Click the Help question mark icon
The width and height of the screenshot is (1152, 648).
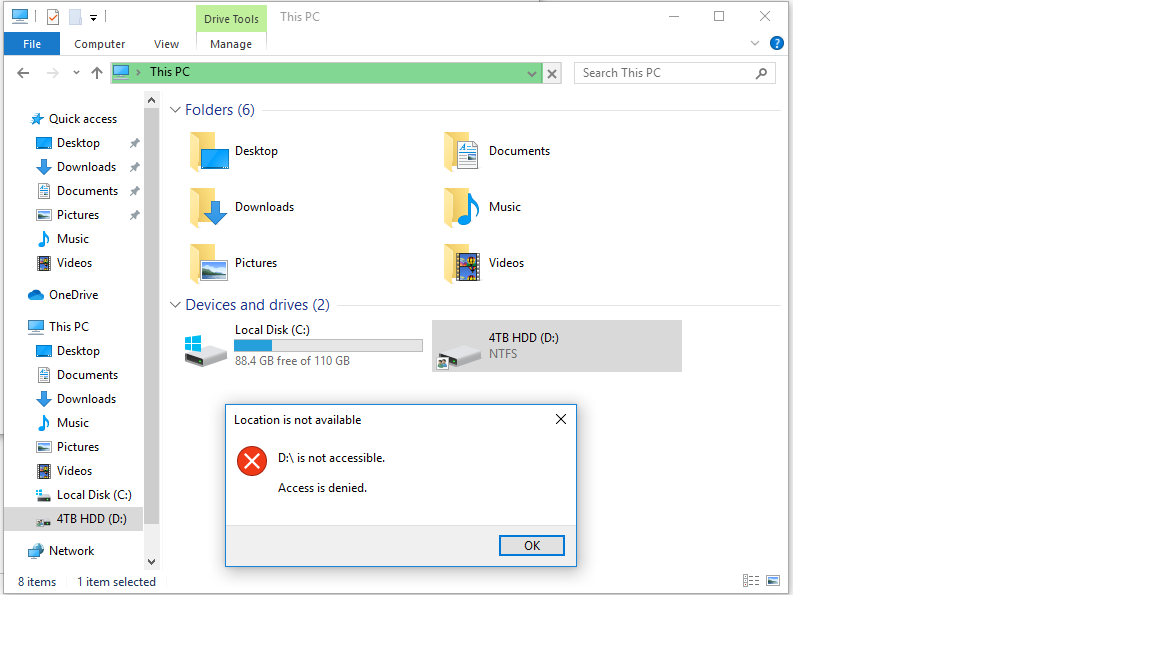click(777, 43)
